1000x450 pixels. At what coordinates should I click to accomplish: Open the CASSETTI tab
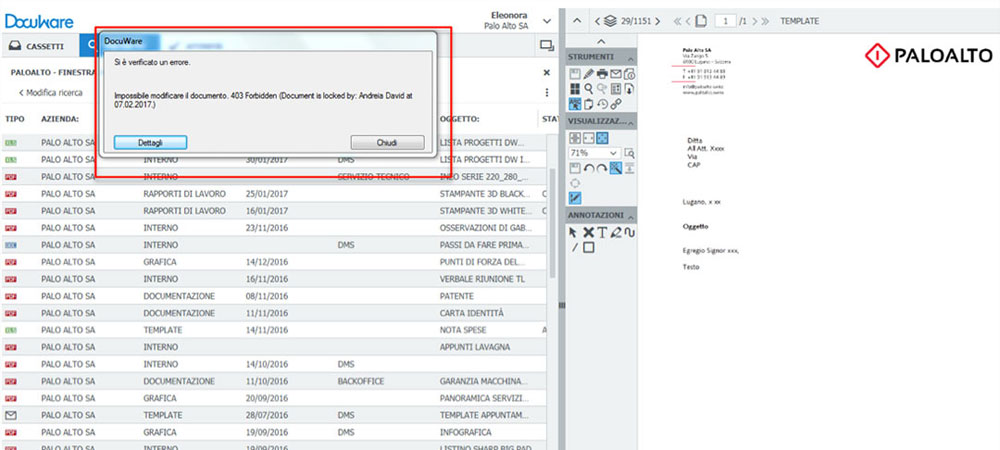tap(38, 47)
